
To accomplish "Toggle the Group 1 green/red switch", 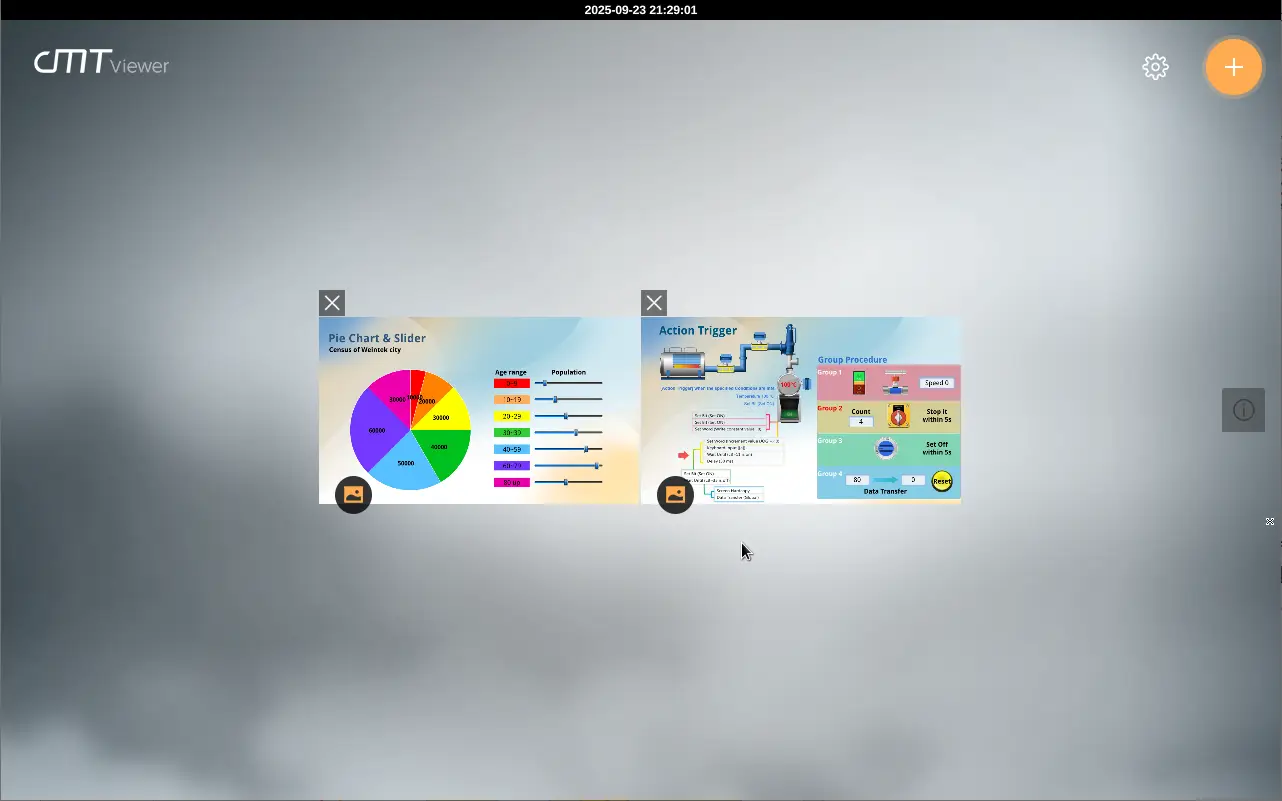I will 858,382.
